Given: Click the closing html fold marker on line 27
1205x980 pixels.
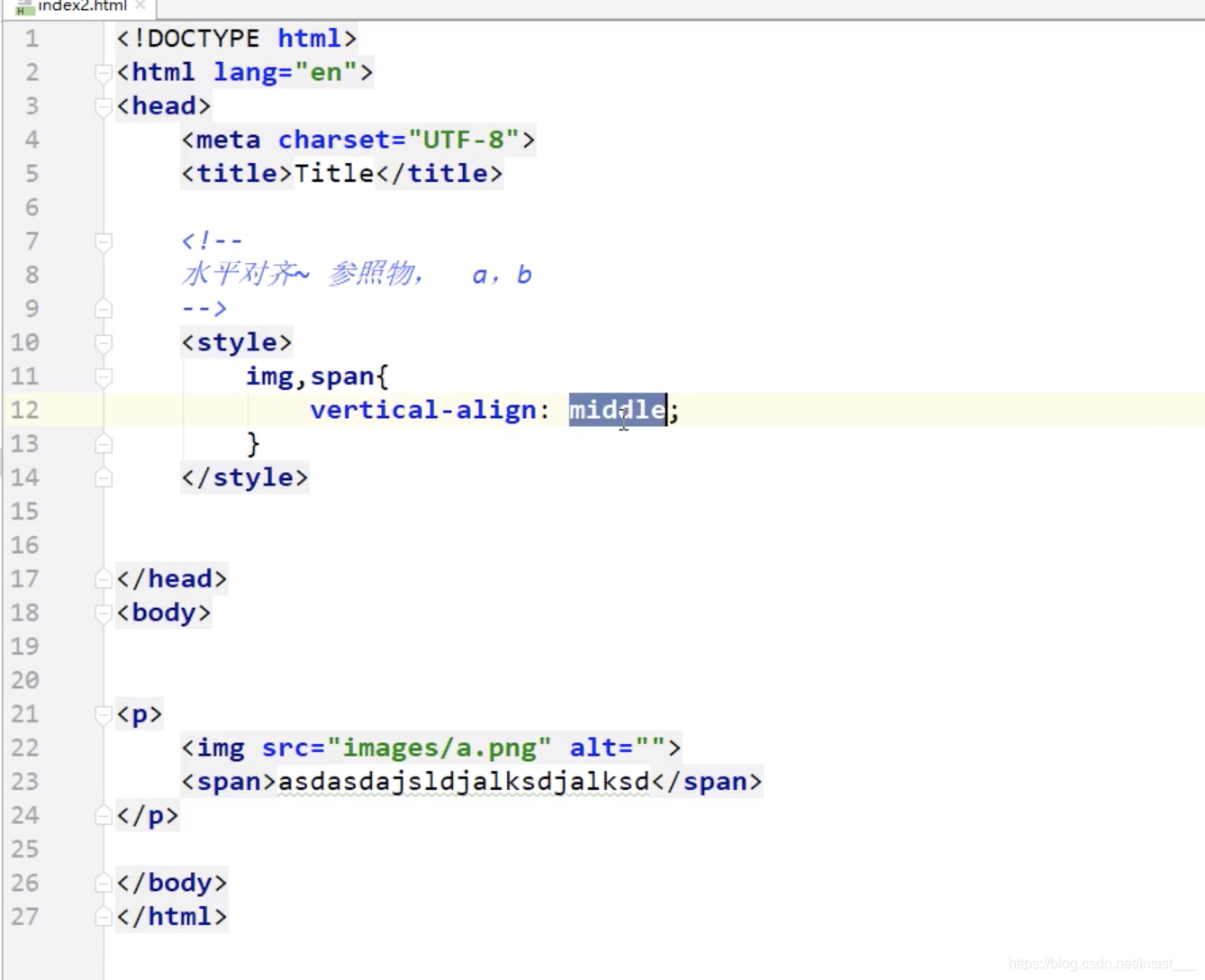Looking at the screenshot, I should [104, 918].
